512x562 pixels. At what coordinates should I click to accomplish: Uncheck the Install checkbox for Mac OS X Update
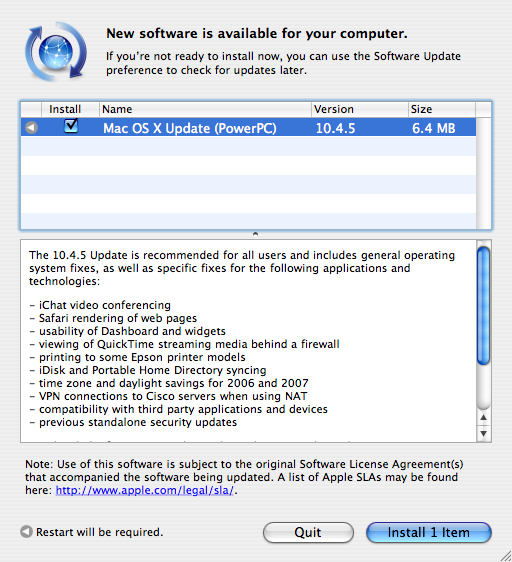[71, 126]
